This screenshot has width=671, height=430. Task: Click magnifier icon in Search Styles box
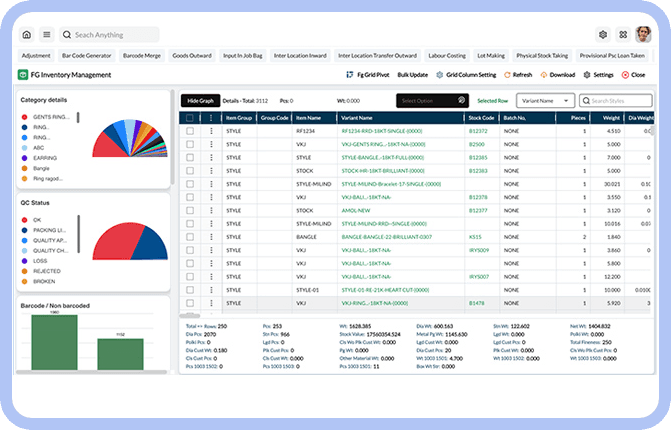586,101
